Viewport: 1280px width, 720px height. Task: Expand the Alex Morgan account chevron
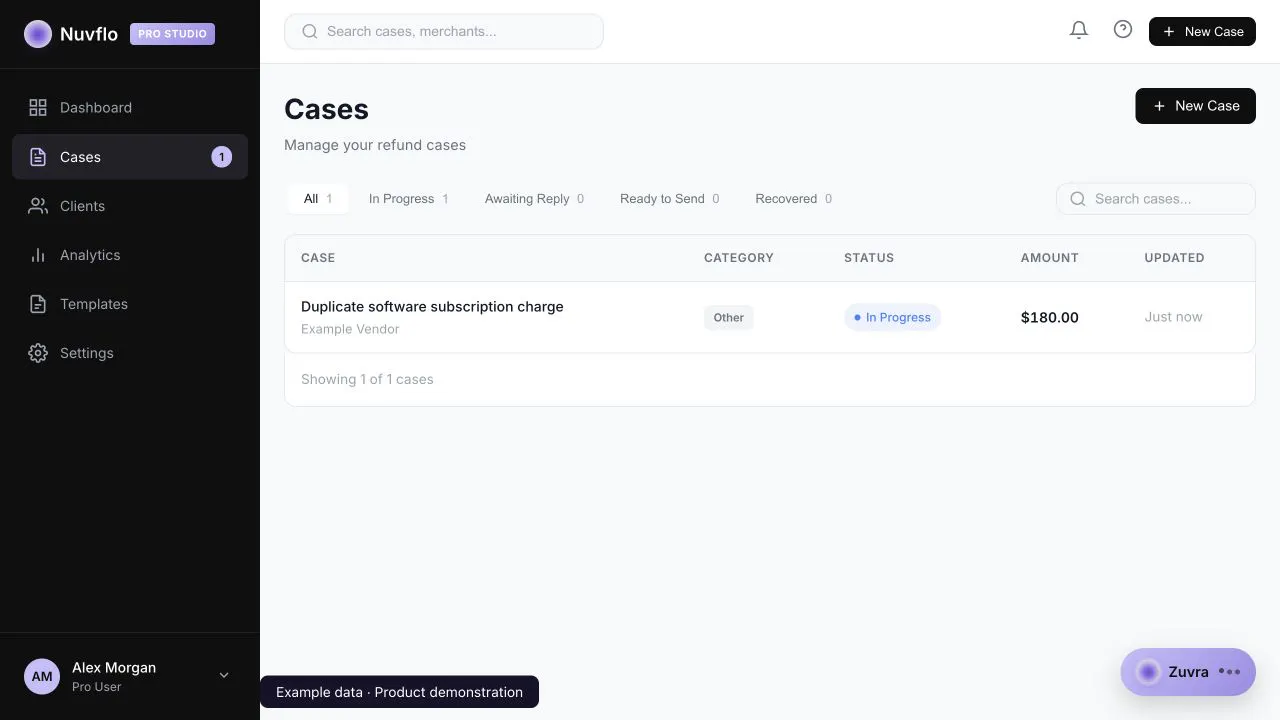(224, 676)
